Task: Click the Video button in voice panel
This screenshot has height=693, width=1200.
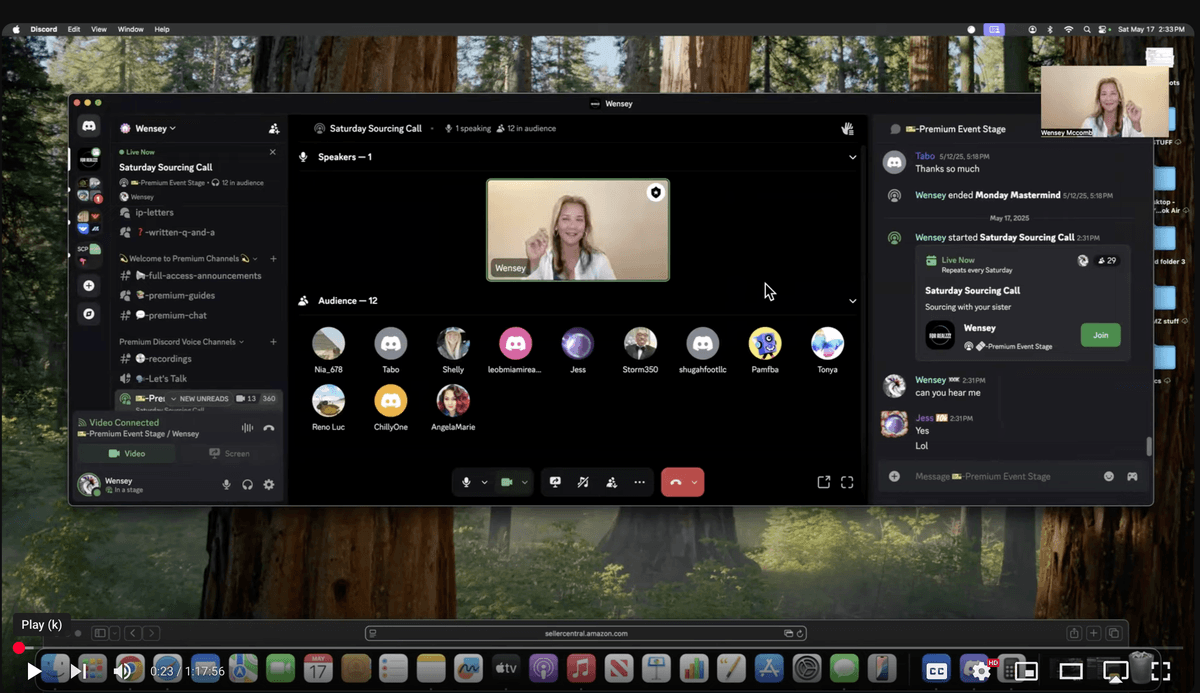Action: (x=127, y=453)
